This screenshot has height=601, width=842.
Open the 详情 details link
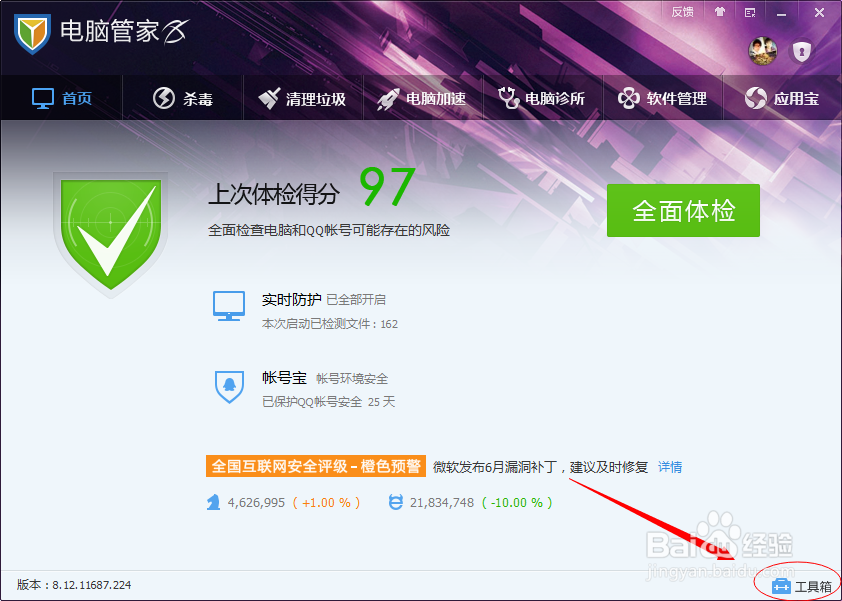coord(670,466)
